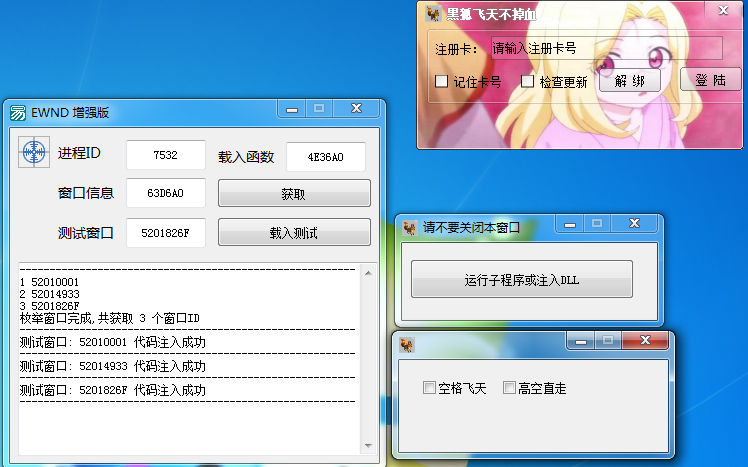The image size is (748, 467).
Task: Close the 黑狐飞天不掉血 login window
Action: (722, 10)
